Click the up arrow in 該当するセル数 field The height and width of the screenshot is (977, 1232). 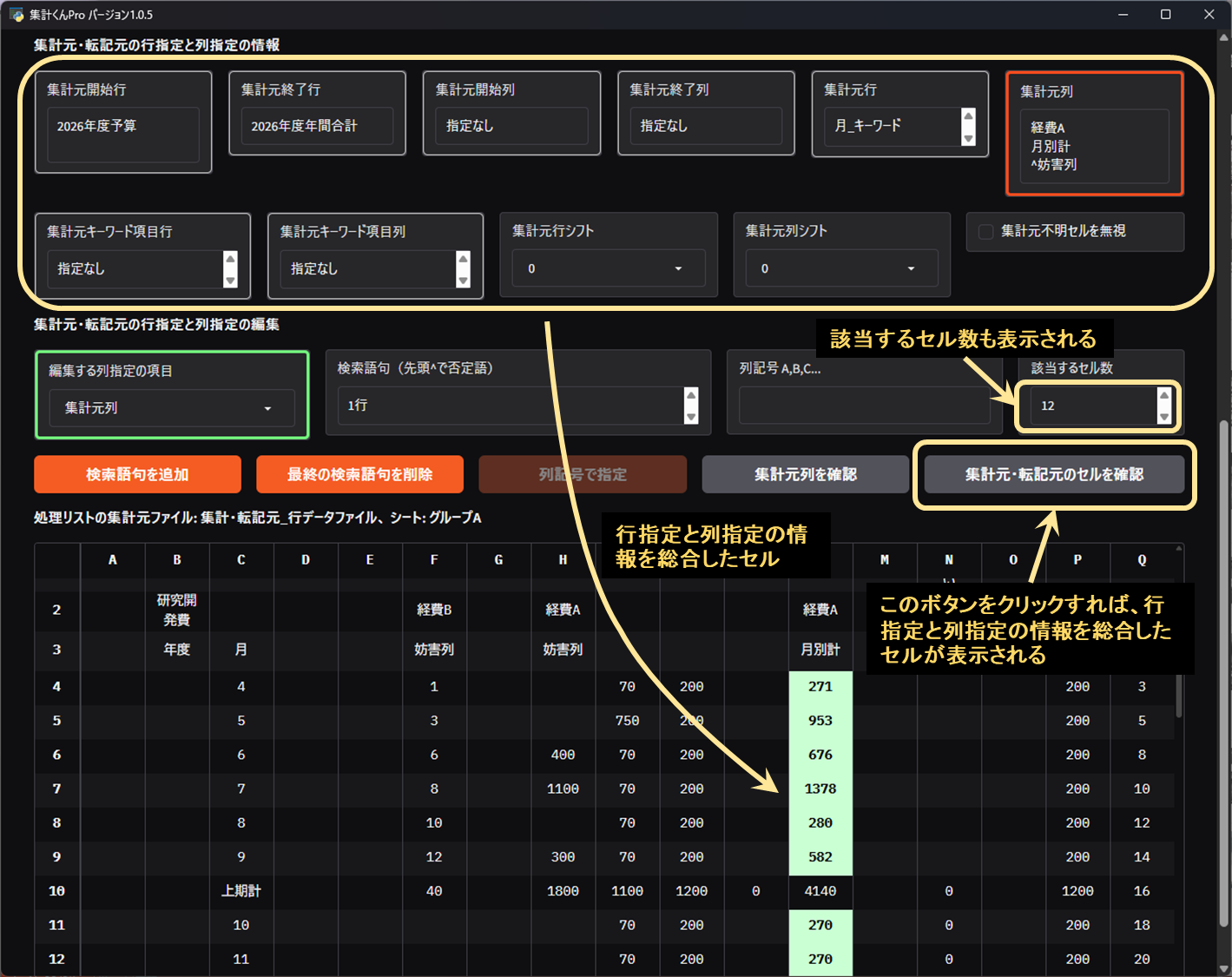click(1164, 395)
